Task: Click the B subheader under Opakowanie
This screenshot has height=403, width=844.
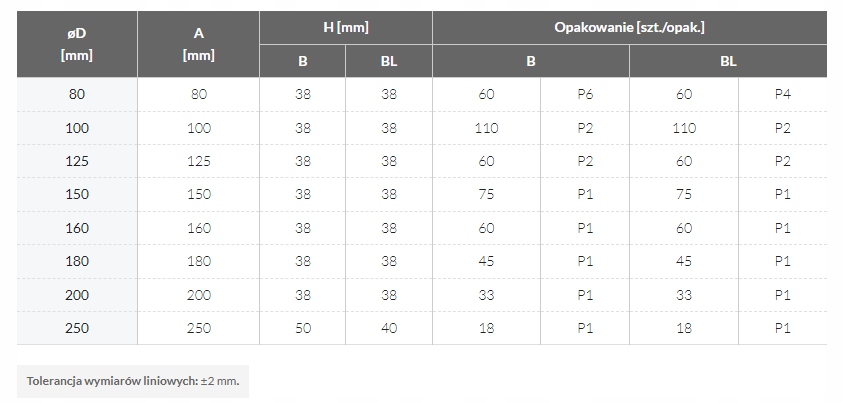Action: point(531,61)
